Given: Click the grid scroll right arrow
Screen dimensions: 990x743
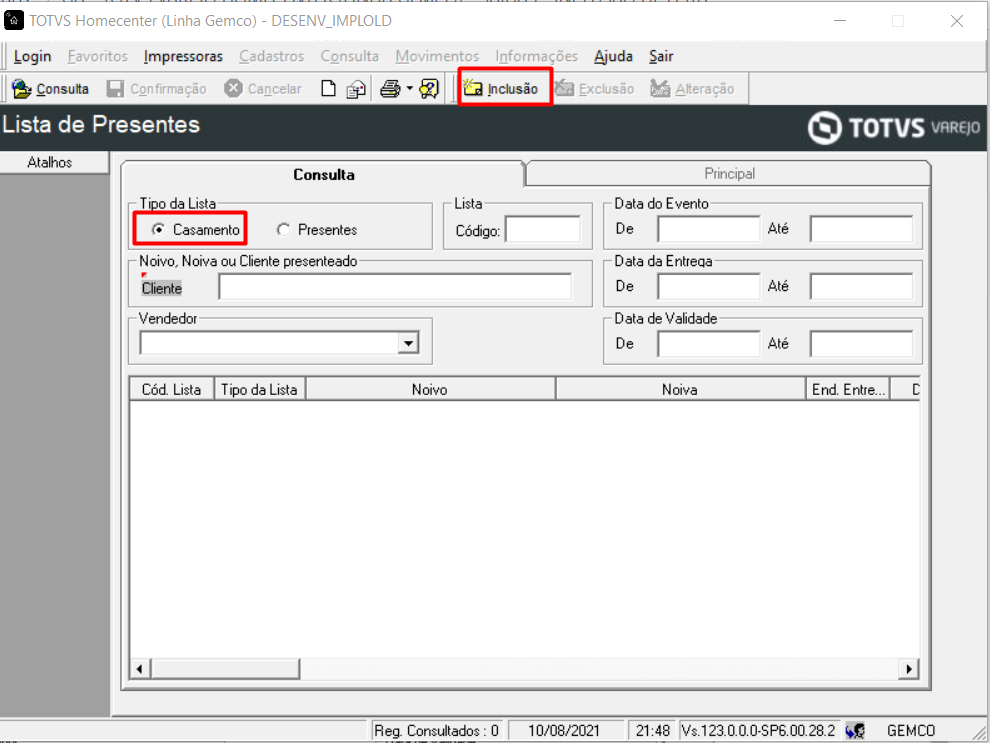Looking at the screenshot, I should tap(909, 669).
